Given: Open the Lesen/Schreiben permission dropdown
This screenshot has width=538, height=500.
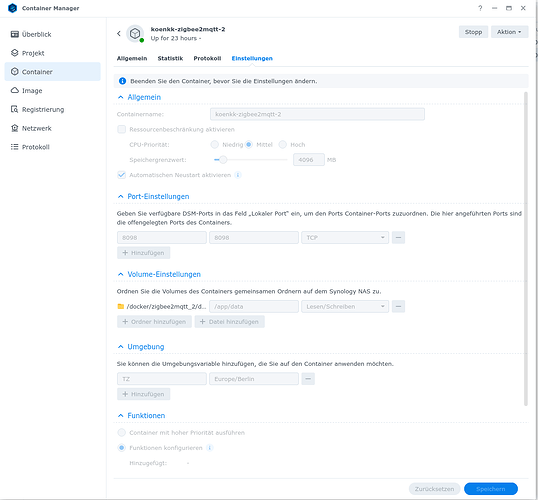Looking at the screenshot, I should click(x=345, y=306).
